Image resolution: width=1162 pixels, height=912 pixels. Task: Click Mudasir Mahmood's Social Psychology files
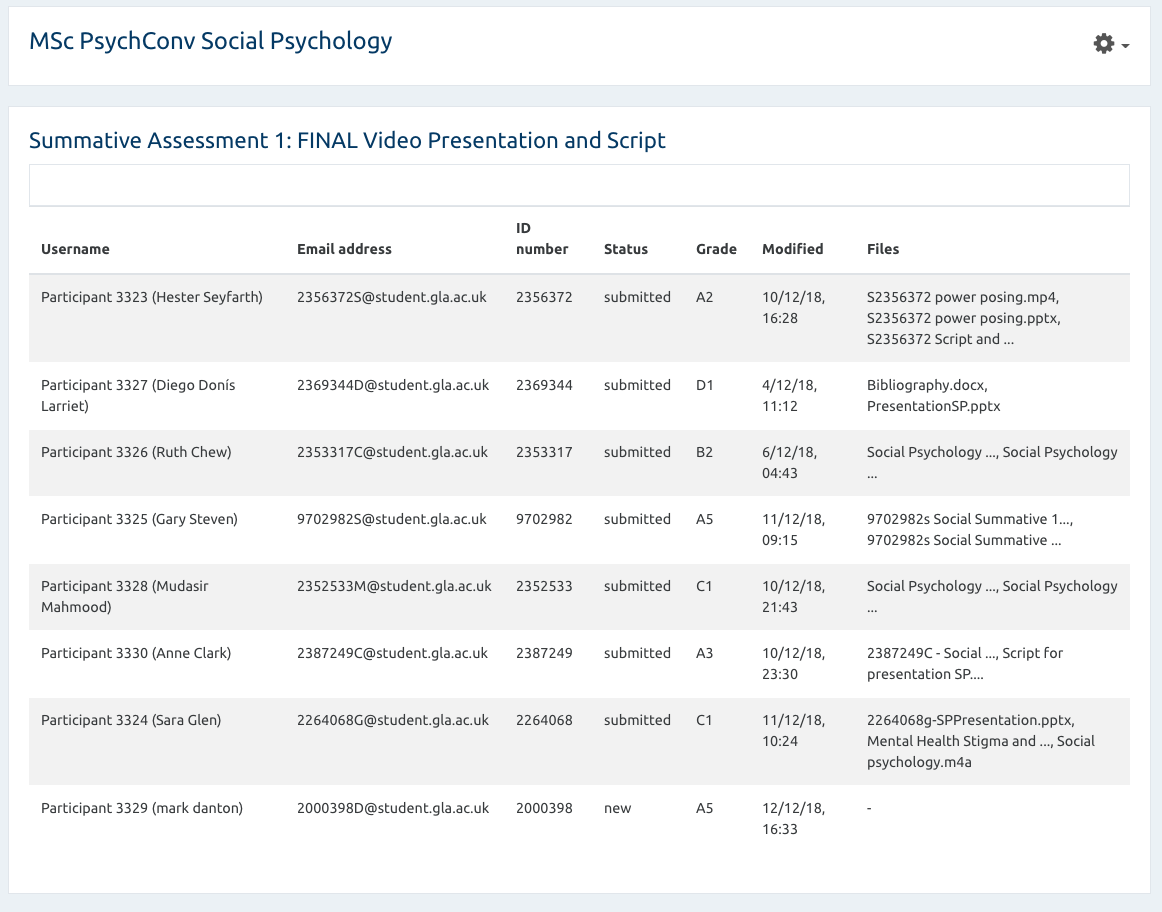[x=992, y=596]
